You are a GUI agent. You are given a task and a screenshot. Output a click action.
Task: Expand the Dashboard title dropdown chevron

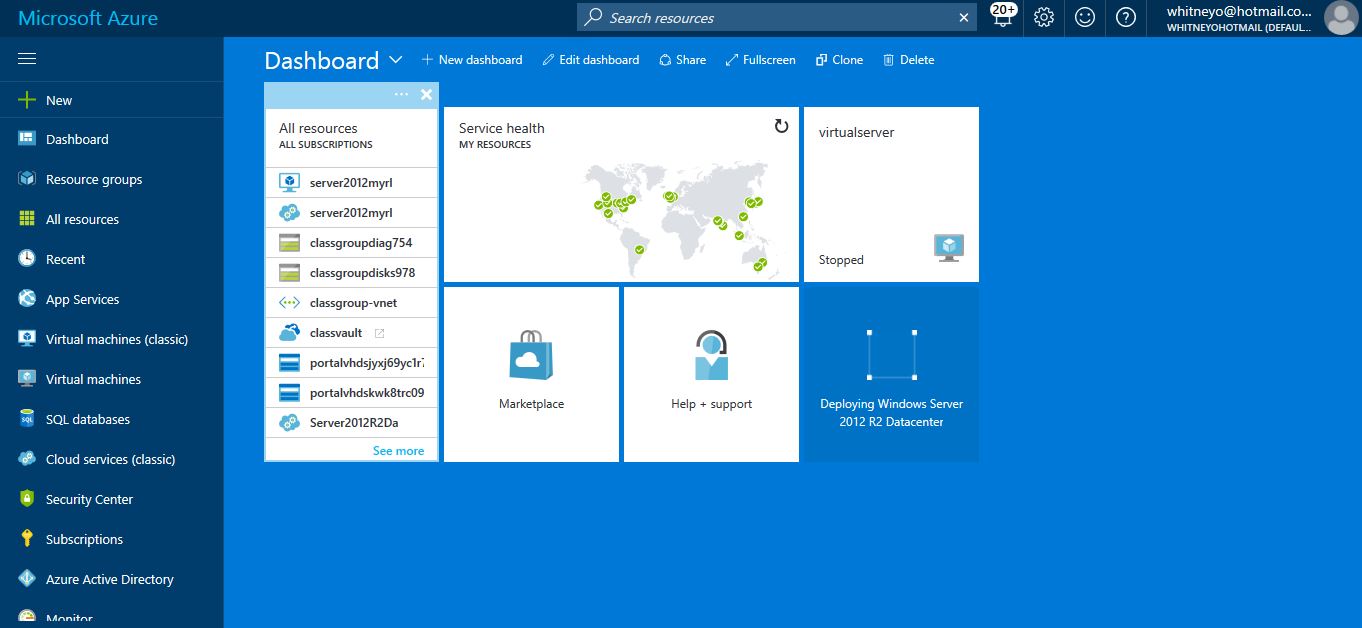tap(396, 60)
